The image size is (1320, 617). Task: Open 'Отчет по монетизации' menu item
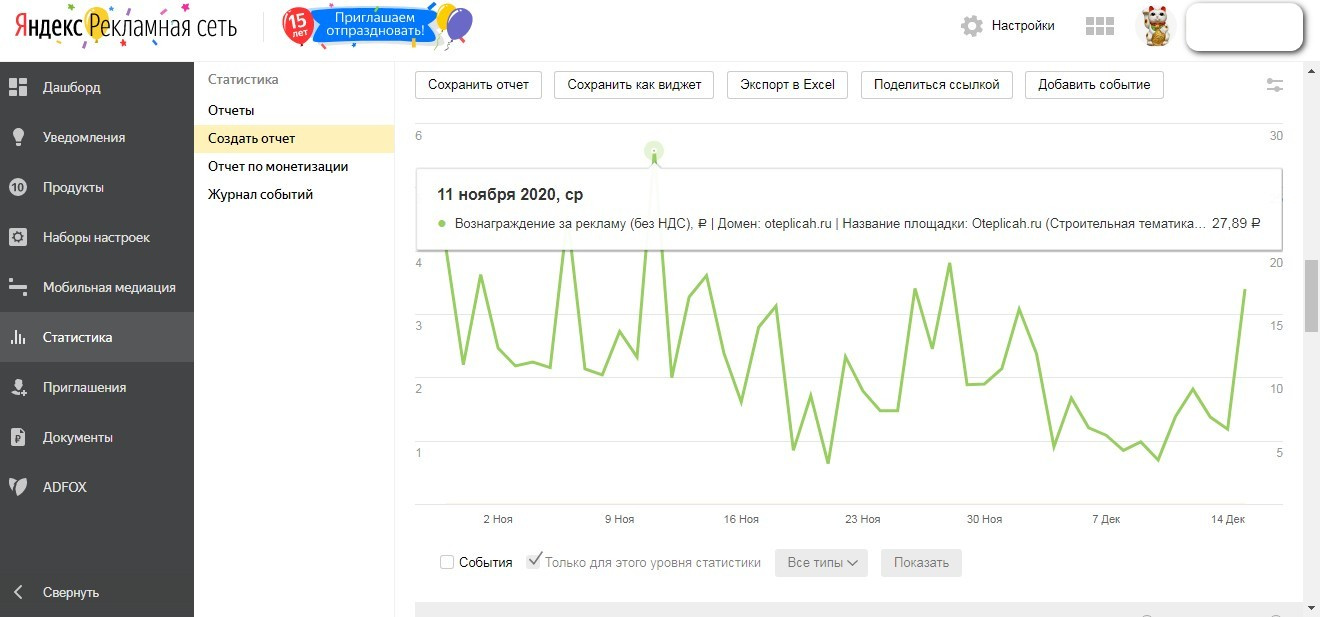click(278, 166)
